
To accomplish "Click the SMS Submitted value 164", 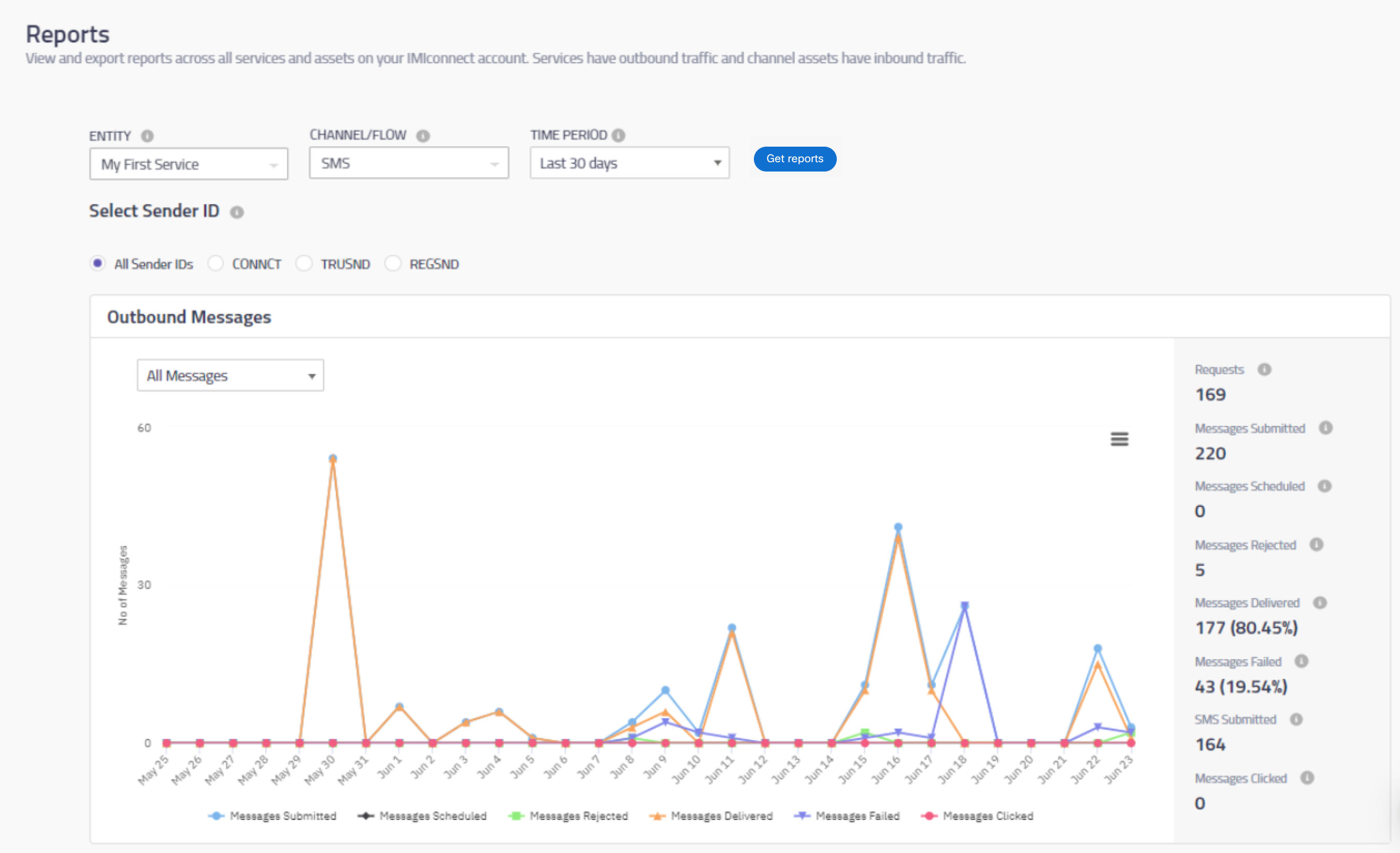I will tap(1210, 745).
